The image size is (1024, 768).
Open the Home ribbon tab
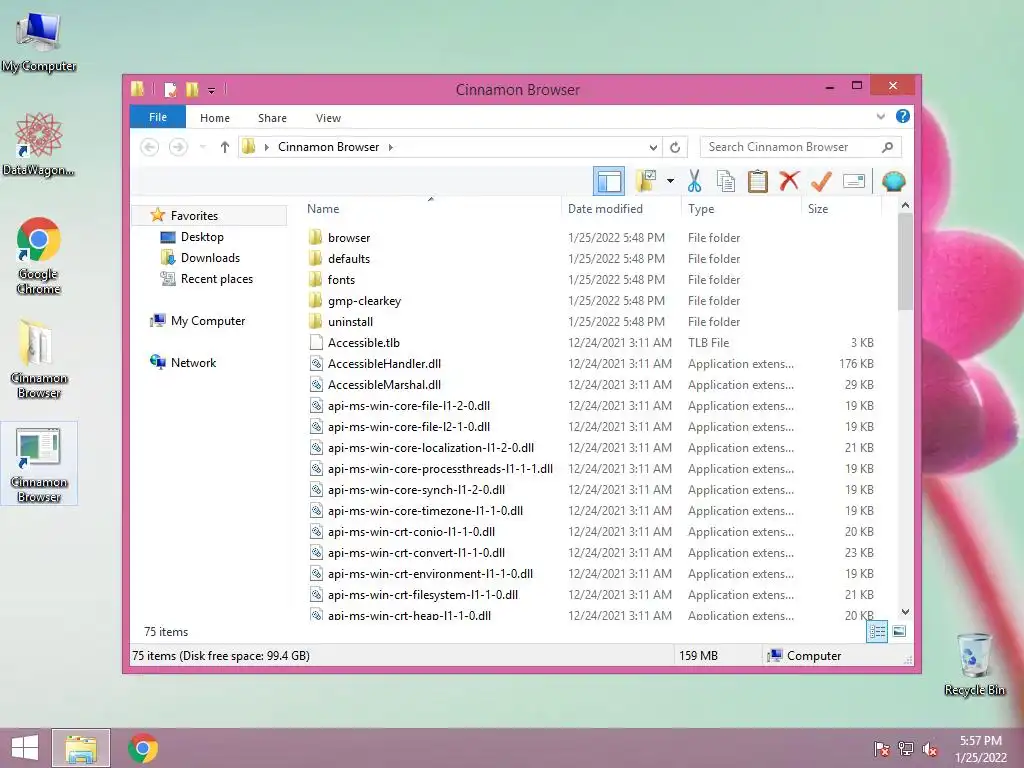click(x=215, y=118)
